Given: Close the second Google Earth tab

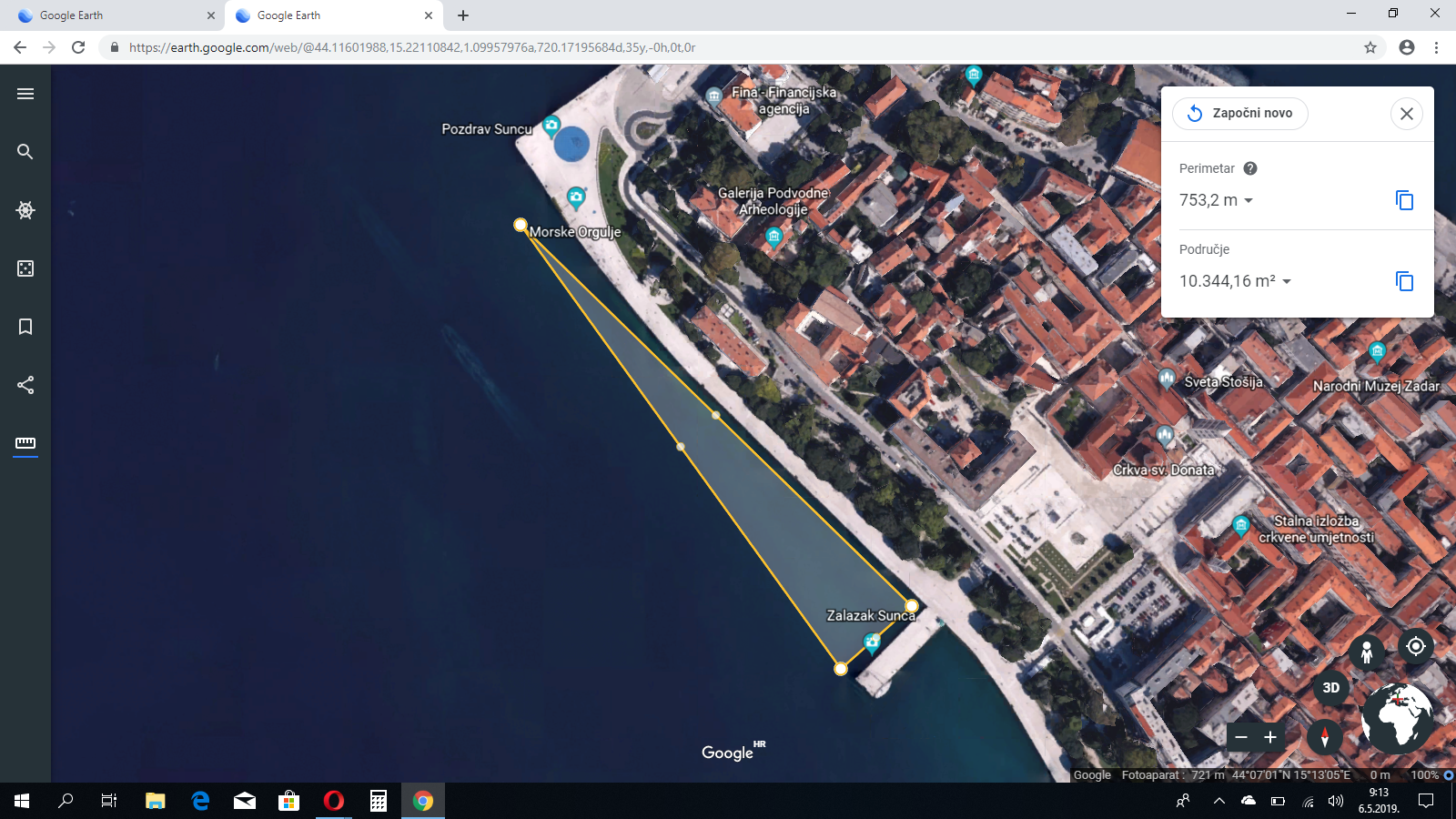Looking at the screenshot, I should coord(429,15).
